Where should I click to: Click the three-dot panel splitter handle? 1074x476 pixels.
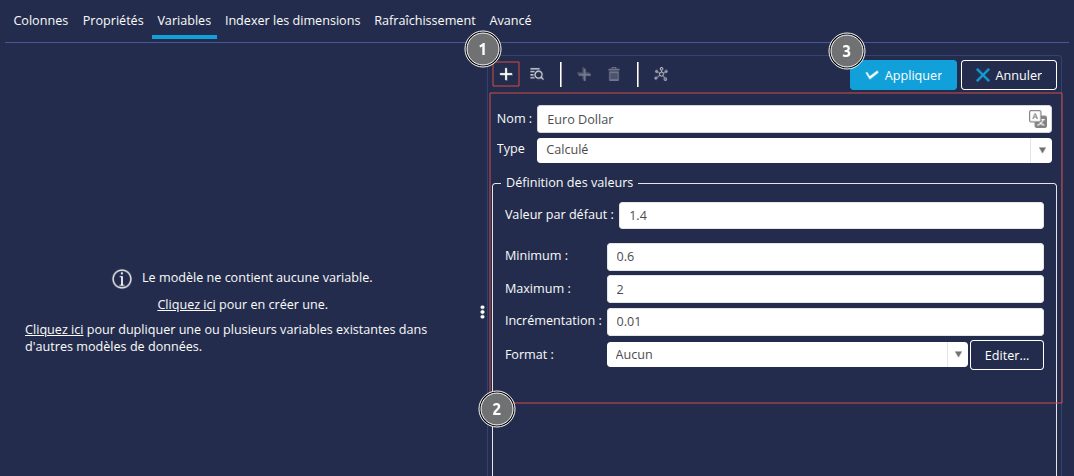[482, 311]
